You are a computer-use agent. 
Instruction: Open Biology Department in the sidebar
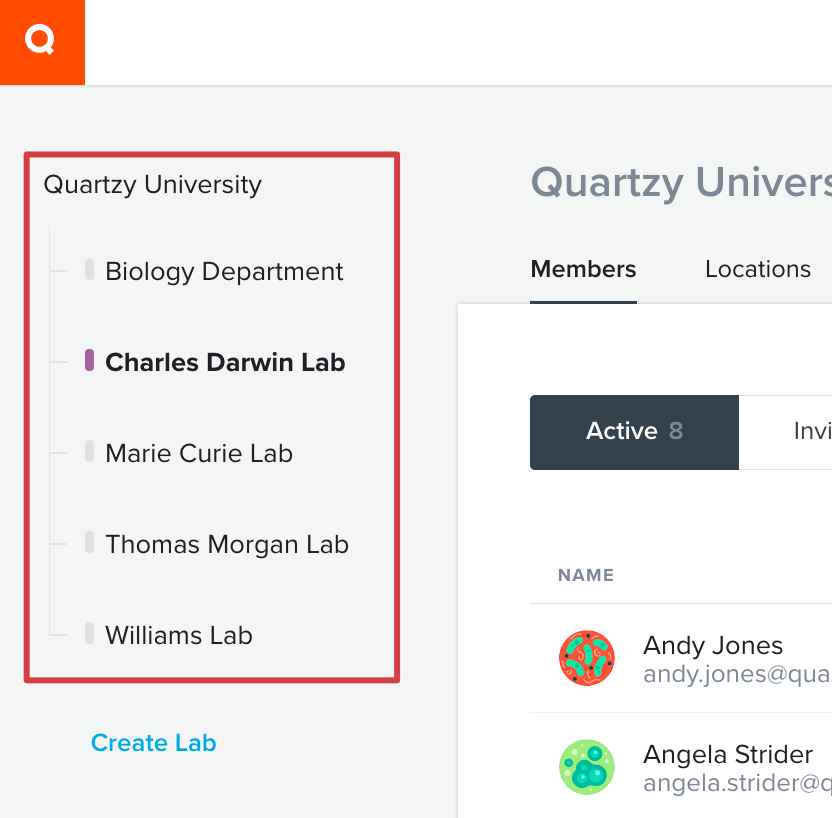click(224, 272)
